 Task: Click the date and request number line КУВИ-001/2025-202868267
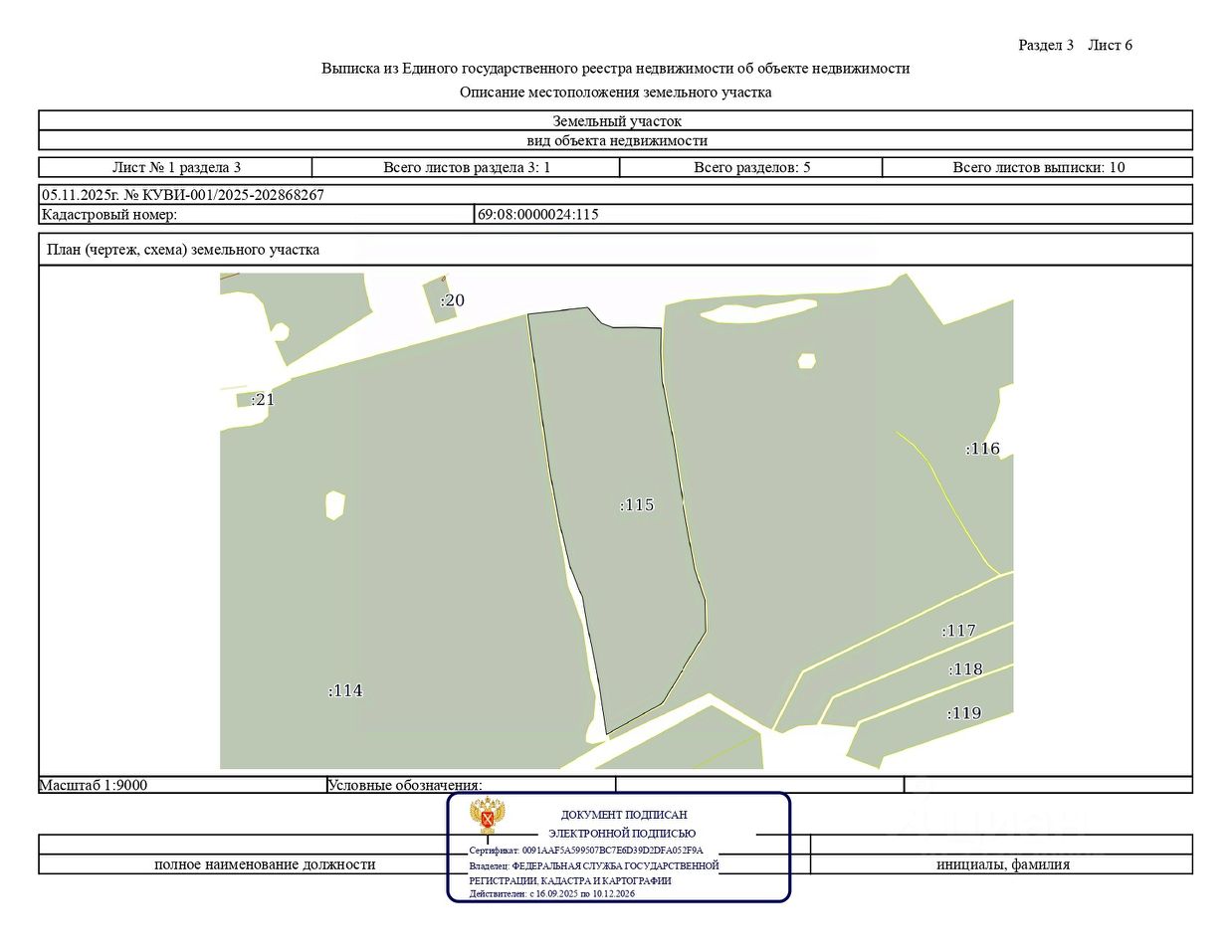click(x=183, y=195)
